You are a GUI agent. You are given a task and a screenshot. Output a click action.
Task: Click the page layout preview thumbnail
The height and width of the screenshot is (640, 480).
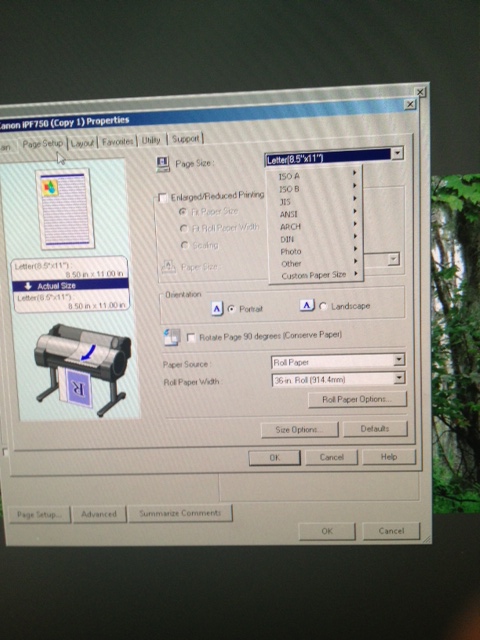[65, 209]
